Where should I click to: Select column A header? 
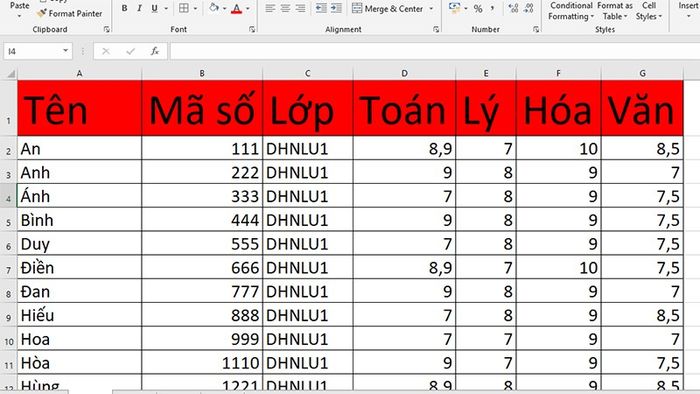(79, 73)
